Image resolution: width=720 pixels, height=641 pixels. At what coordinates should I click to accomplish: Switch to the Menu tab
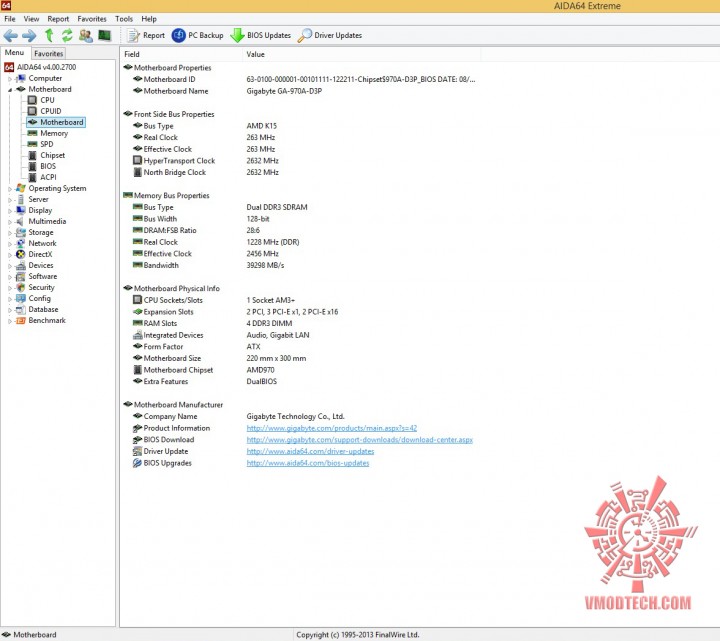15,52
